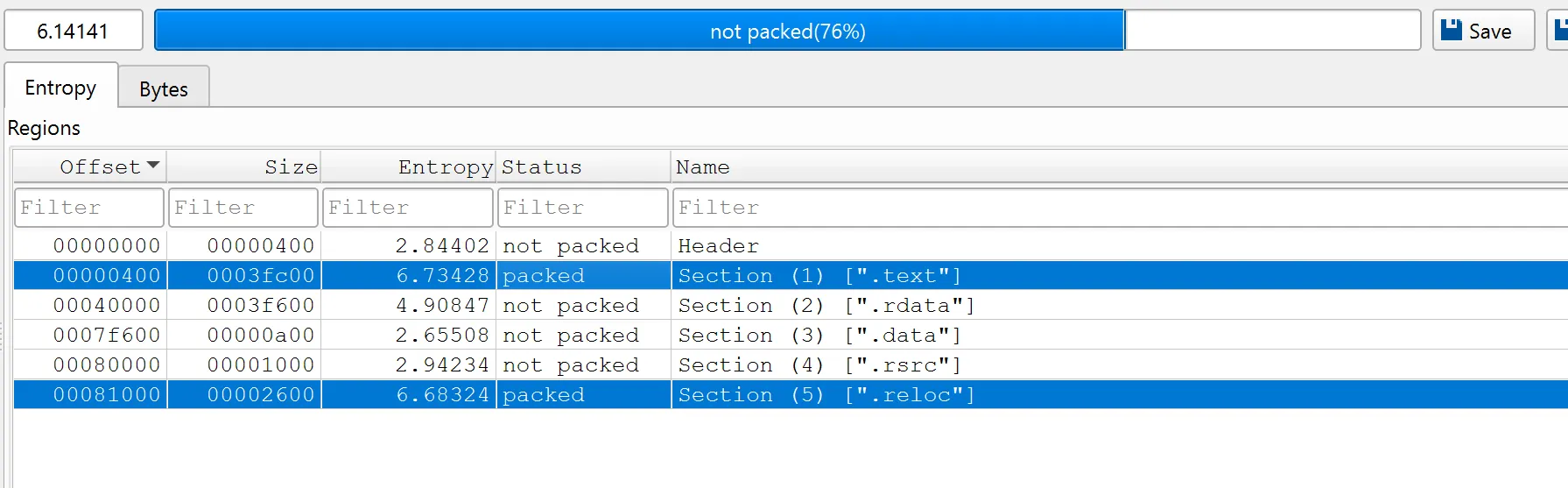Select the .rdata section row

[x=825, y=306]
